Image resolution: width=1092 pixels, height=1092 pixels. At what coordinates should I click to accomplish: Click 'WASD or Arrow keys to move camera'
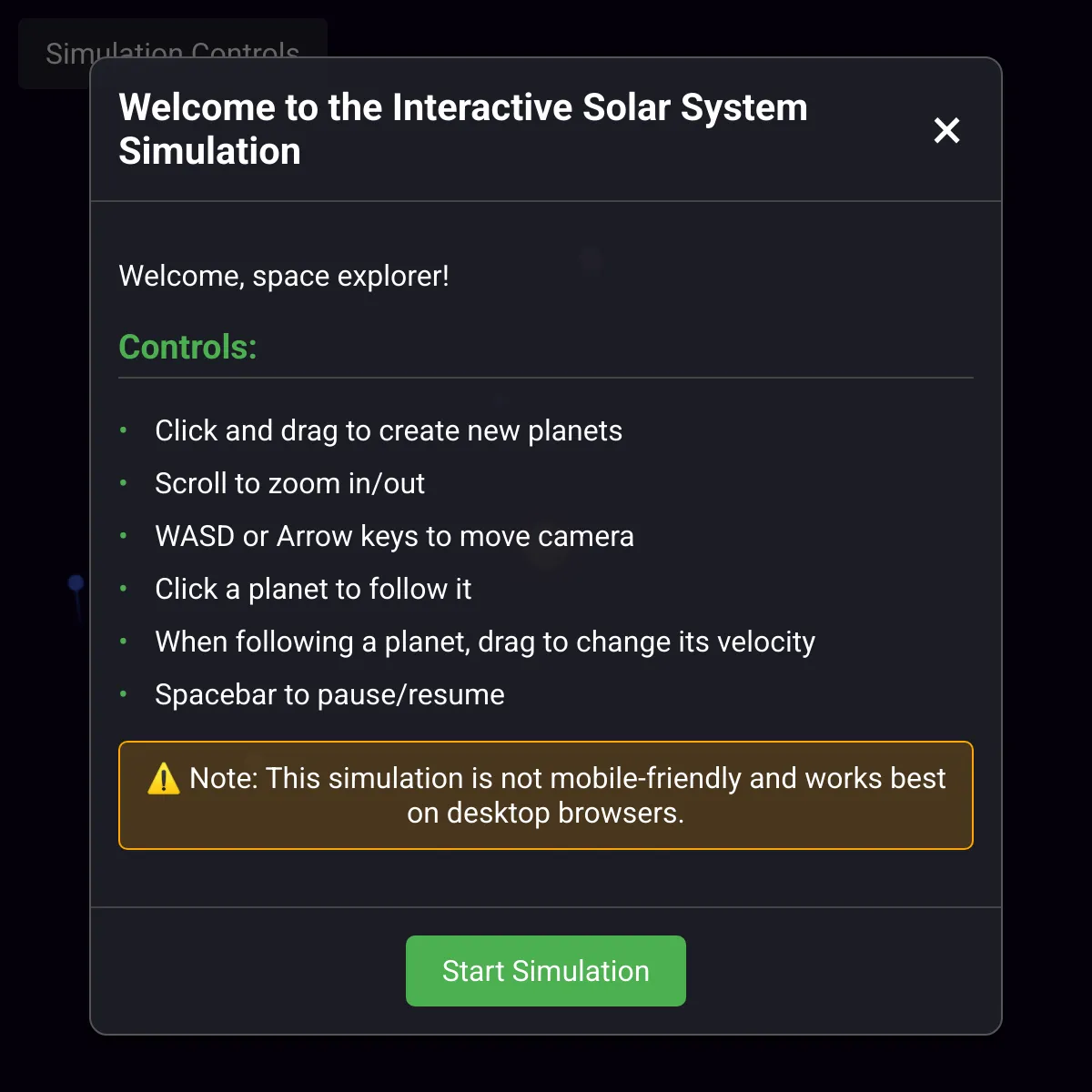point(394,536)
